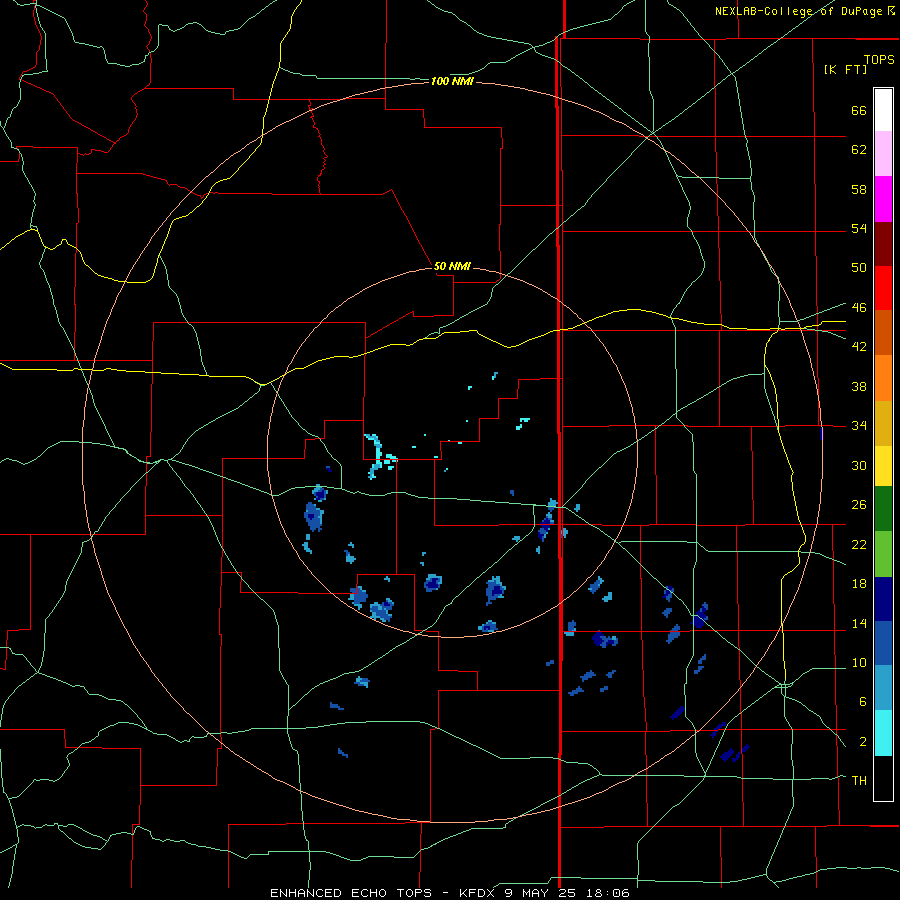
Task: Click the magenta 58 kft legend swatch
Action: [x=883, y=199]
